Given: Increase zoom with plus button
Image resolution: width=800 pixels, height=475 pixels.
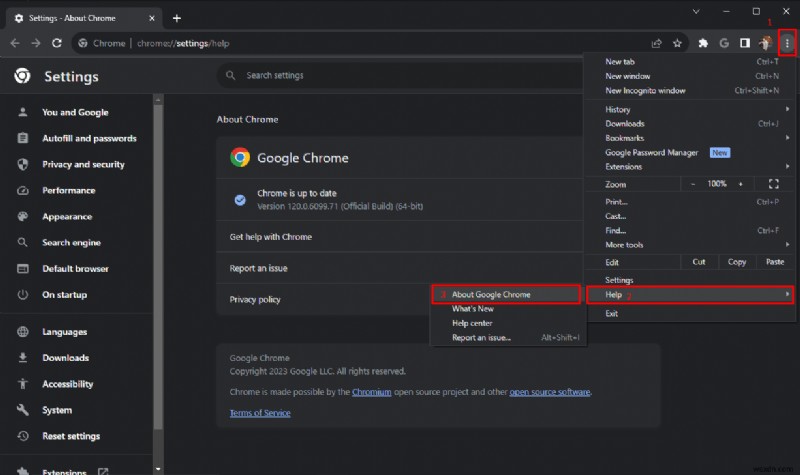Looking at the screenshot, I should point(740,184).
